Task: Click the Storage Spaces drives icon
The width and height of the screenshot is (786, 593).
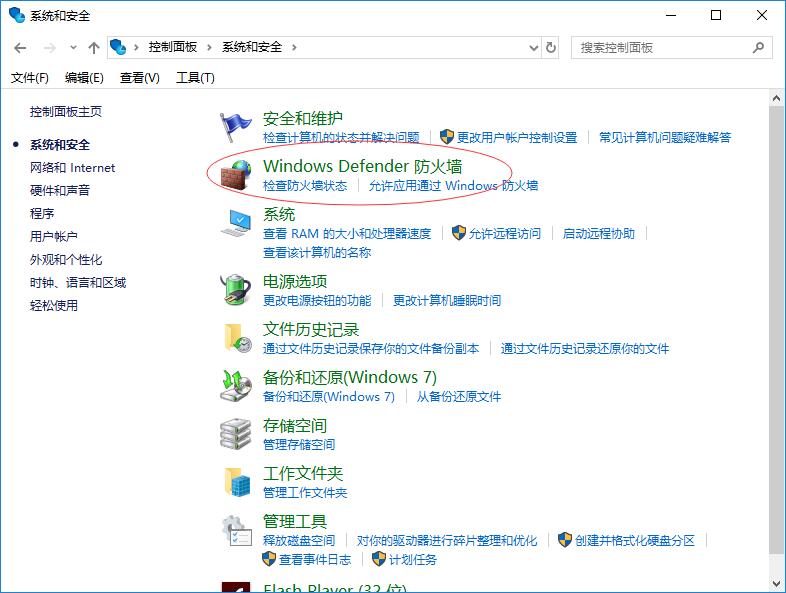Action: [x=236, y=434]
